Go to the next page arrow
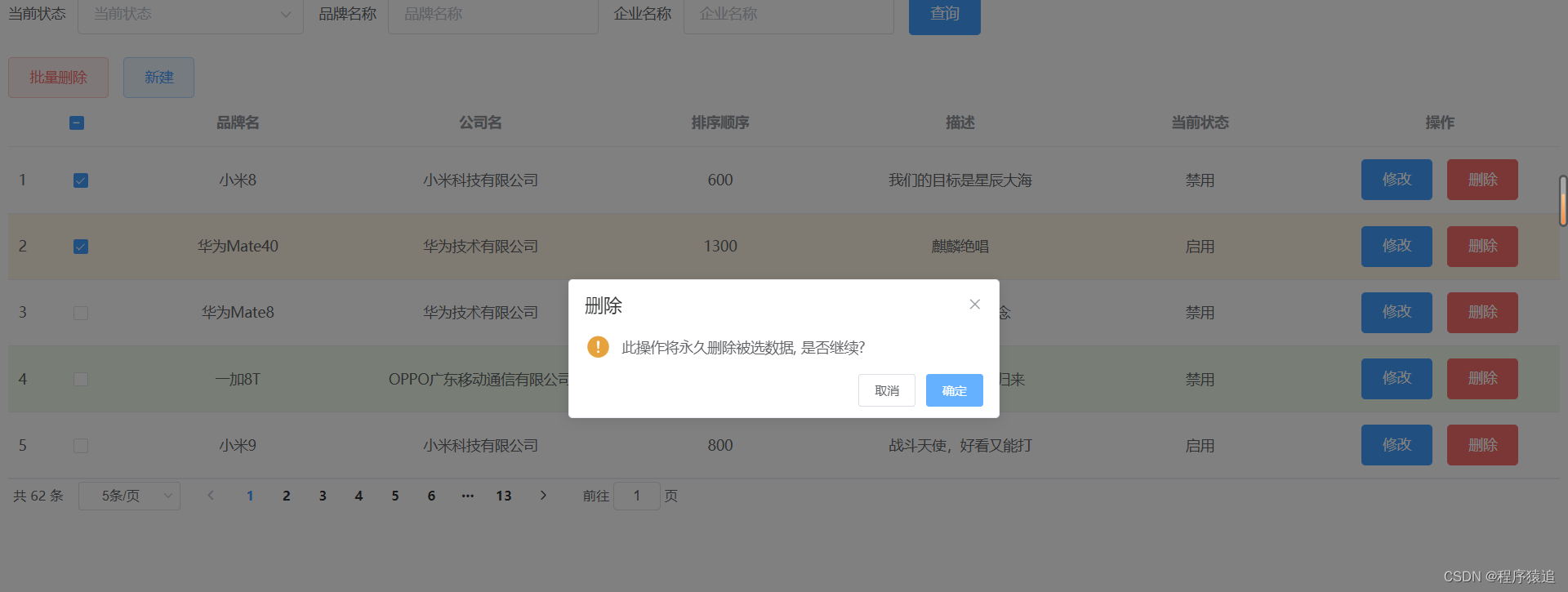Viewport: 1568px width, 592px height. pyautogui.click(x=543, y=496)
